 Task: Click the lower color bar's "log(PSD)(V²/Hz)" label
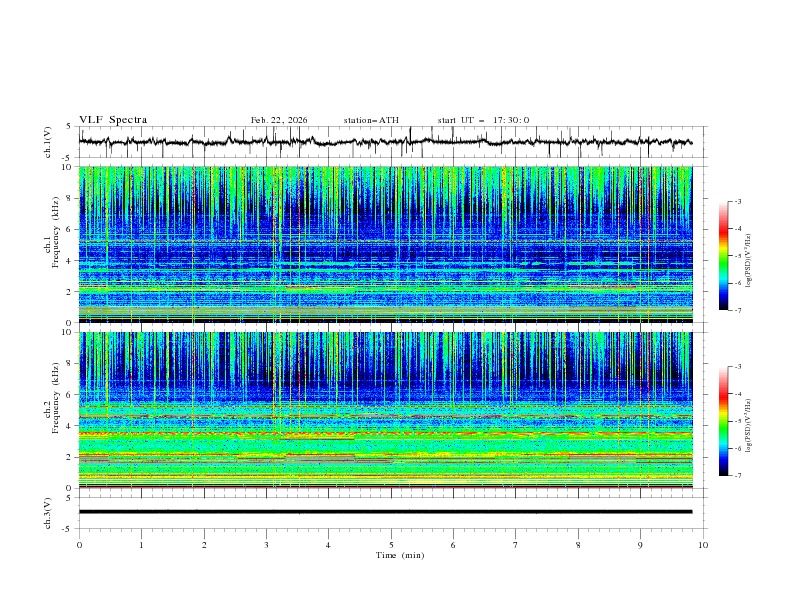[x=748, y=426]
